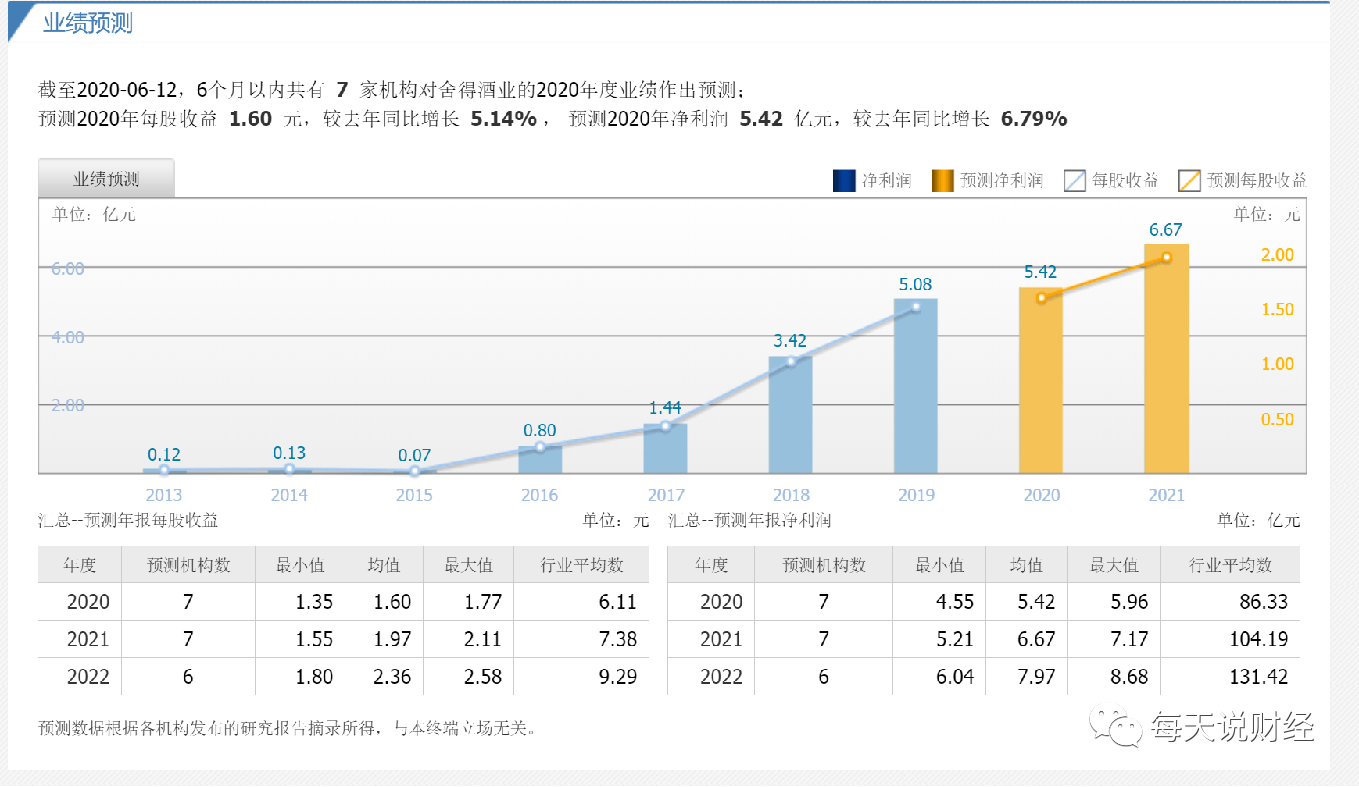The height and width of the screenshot is (787, 1359).
Task: Select the 2021 forecast orange bar
Action: 1166,358
